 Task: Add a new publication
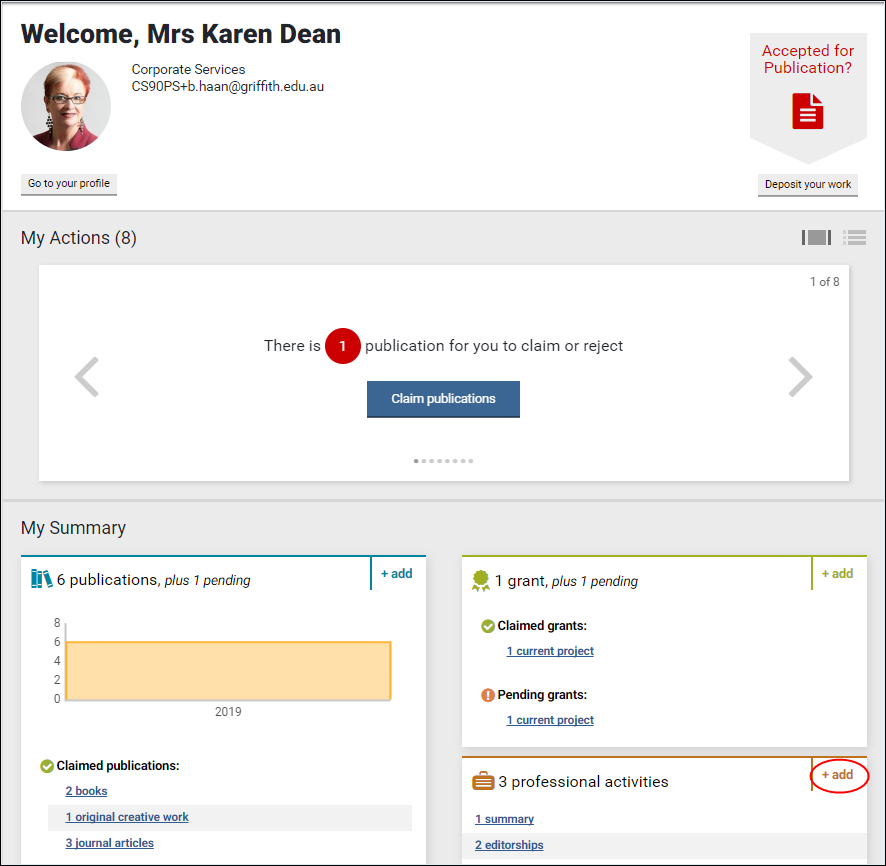[396, 574]
